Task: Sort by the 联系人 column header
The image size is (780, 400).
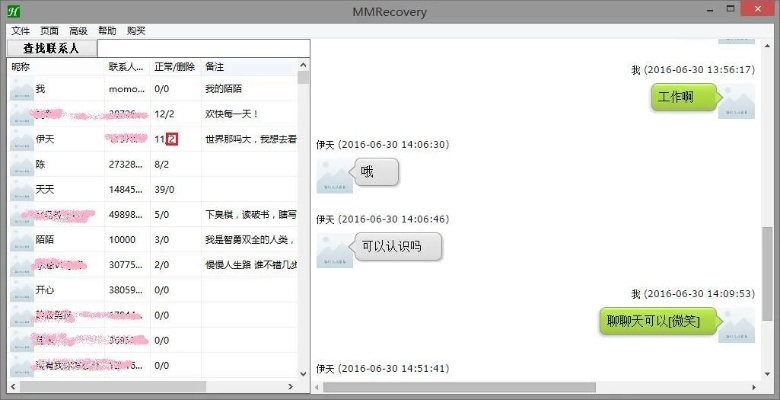Action: (x=127, y=67)
